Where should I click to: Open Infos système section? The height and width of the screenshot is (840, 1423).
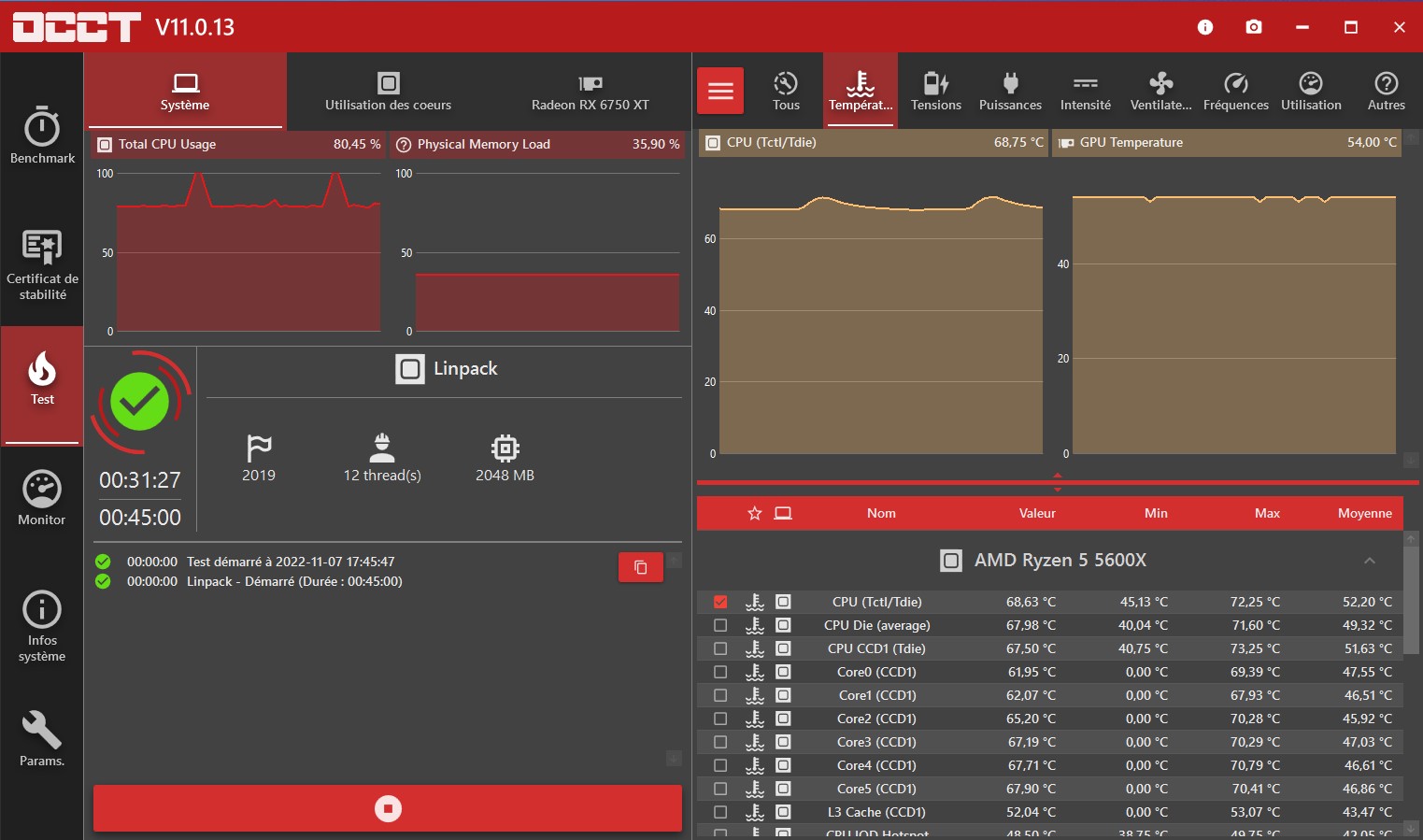[42, 626]
